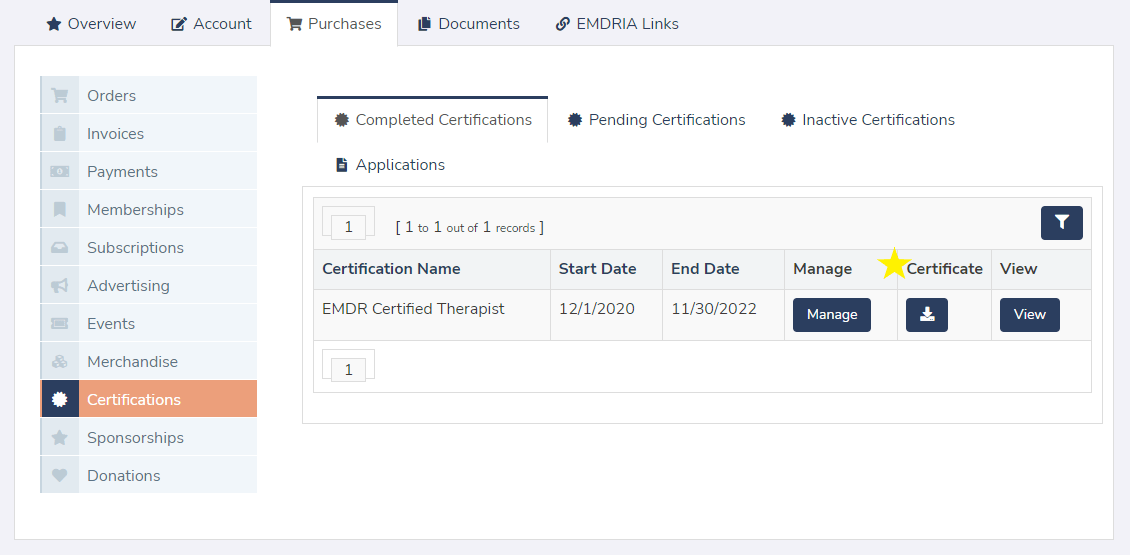Viewport: 1130px width, 555px height.
Task: Select page 1 in the top pagination
Action: click(x=349, y=227)
